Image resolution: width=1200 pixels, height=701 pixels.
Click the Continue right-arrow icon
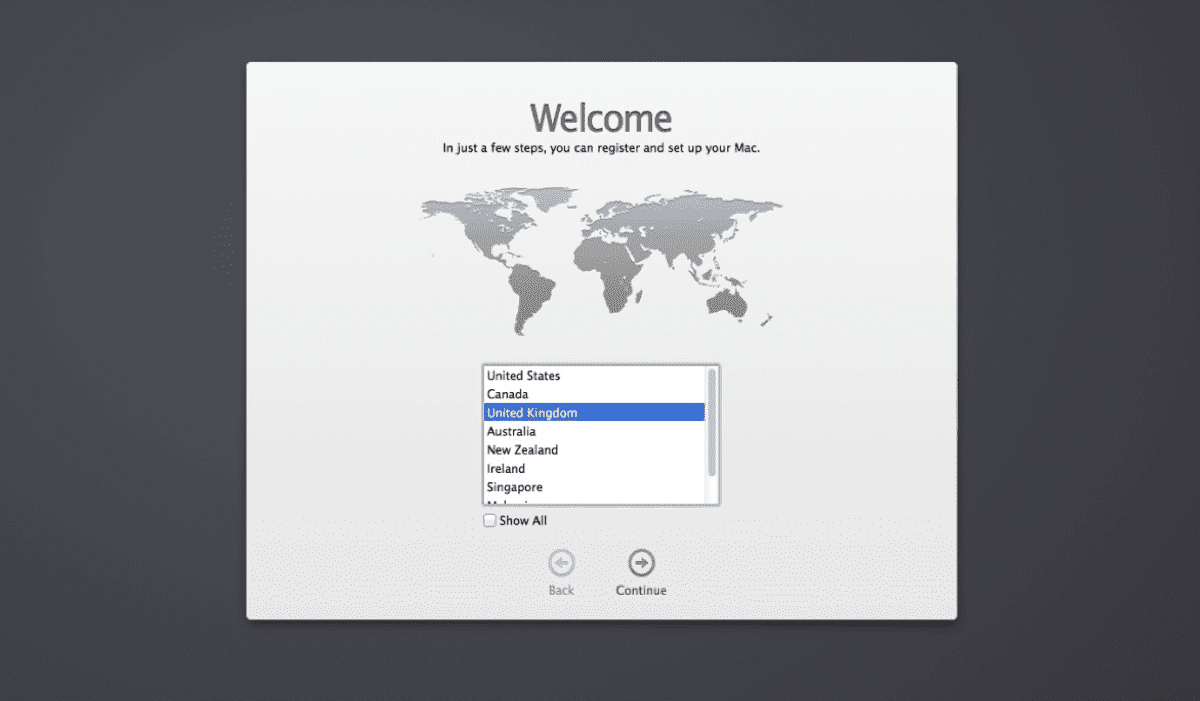(x=641, y=563)
